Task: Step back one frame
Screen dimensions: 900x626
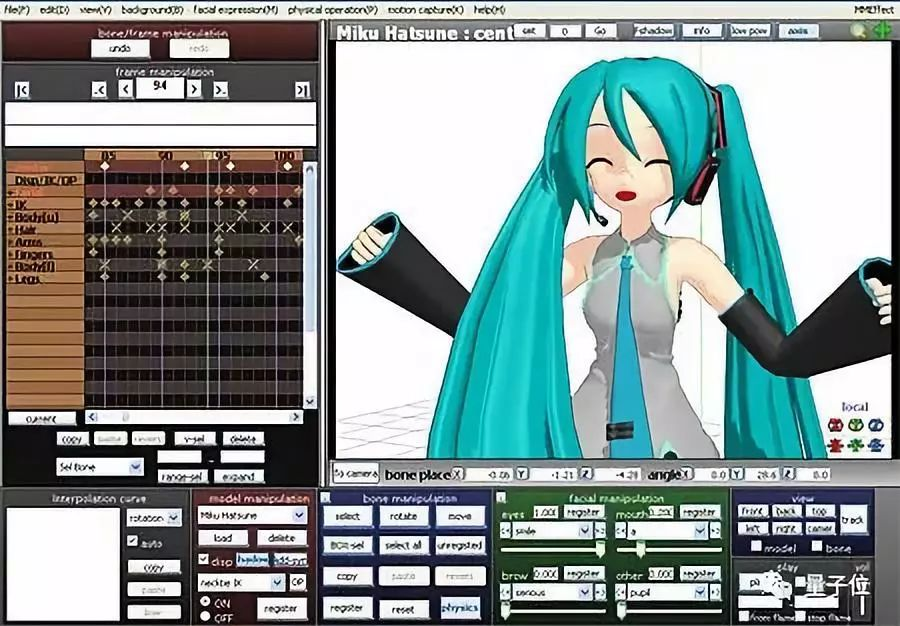Action: (126, 89)
